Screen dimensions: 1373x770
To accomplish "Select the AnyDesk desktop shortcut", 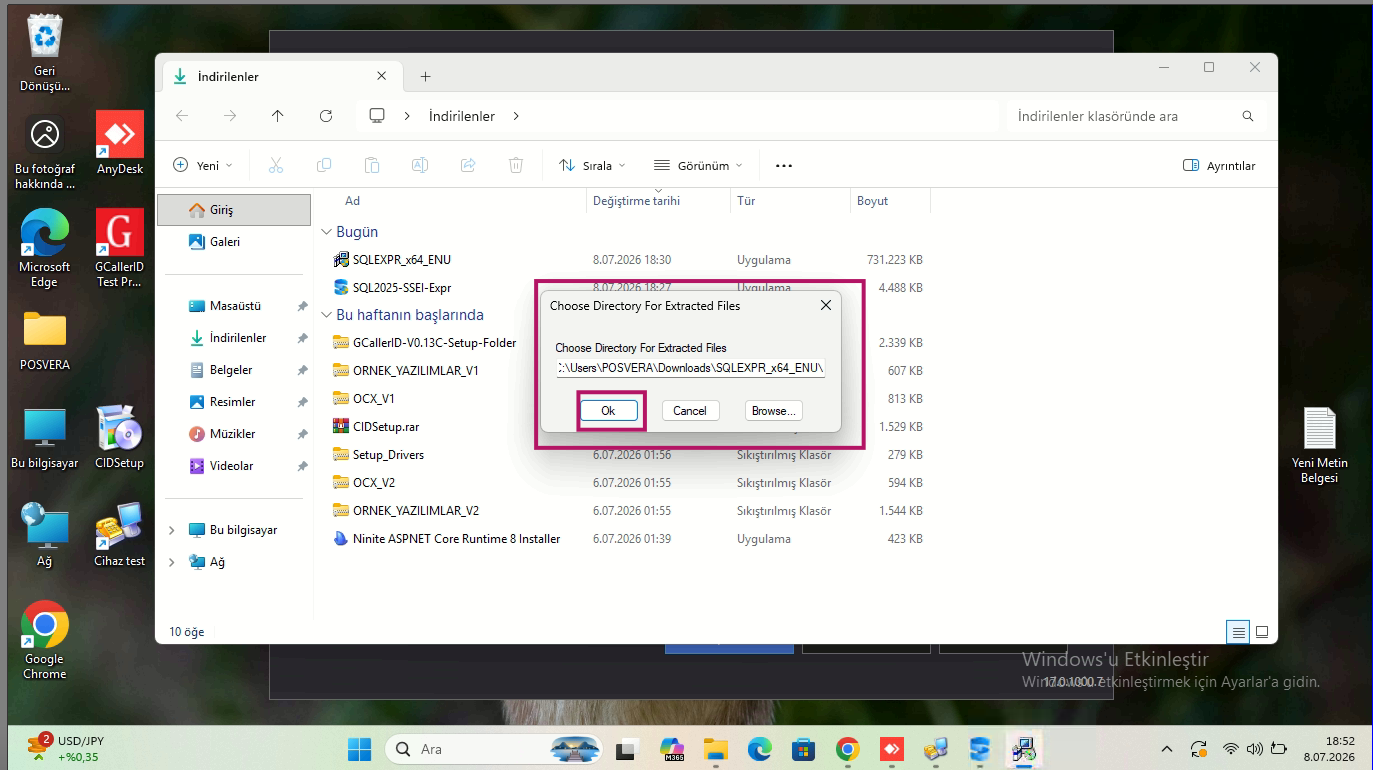I will tap(120, 143).
